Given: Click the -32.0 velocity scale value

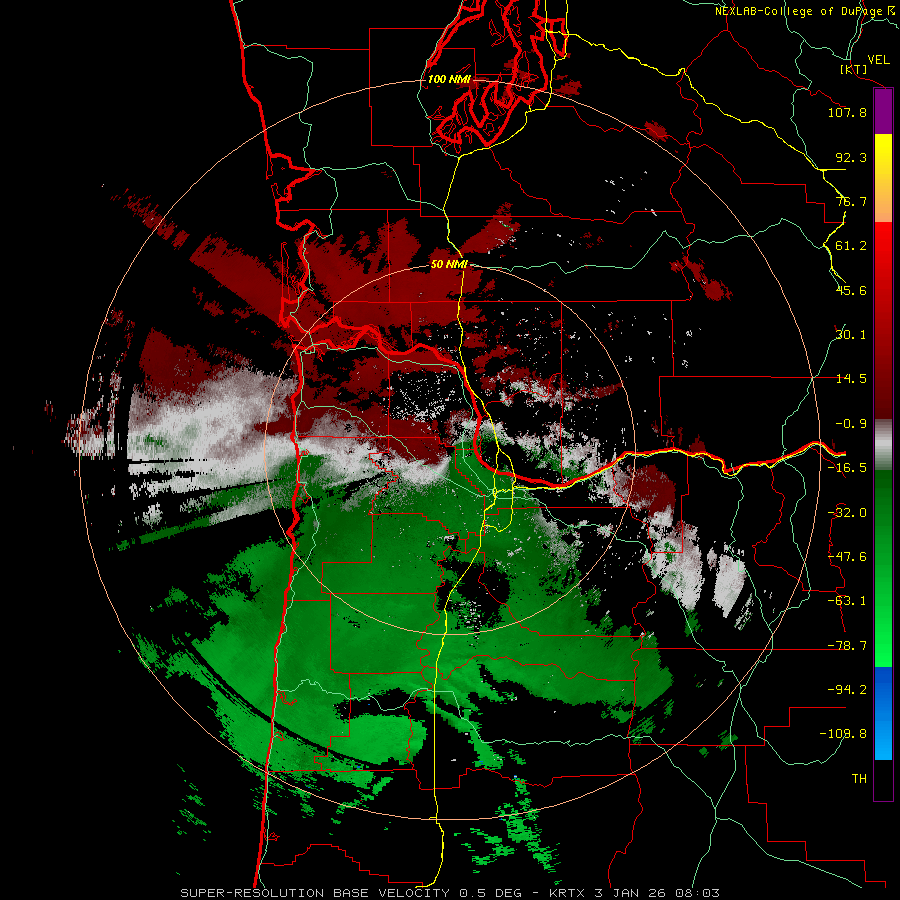Looking at the screenshot, I should [x=847, y=513].
